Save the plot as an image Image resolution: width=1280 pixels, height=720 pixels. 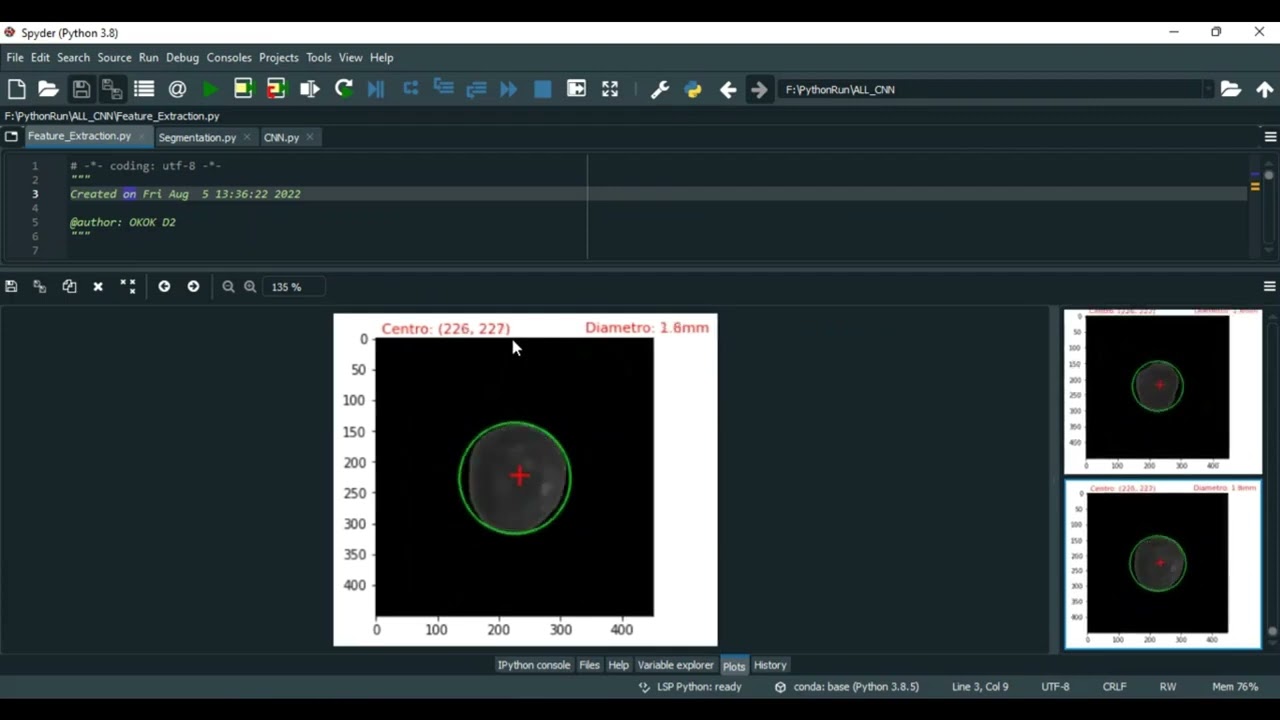[11, 286]
